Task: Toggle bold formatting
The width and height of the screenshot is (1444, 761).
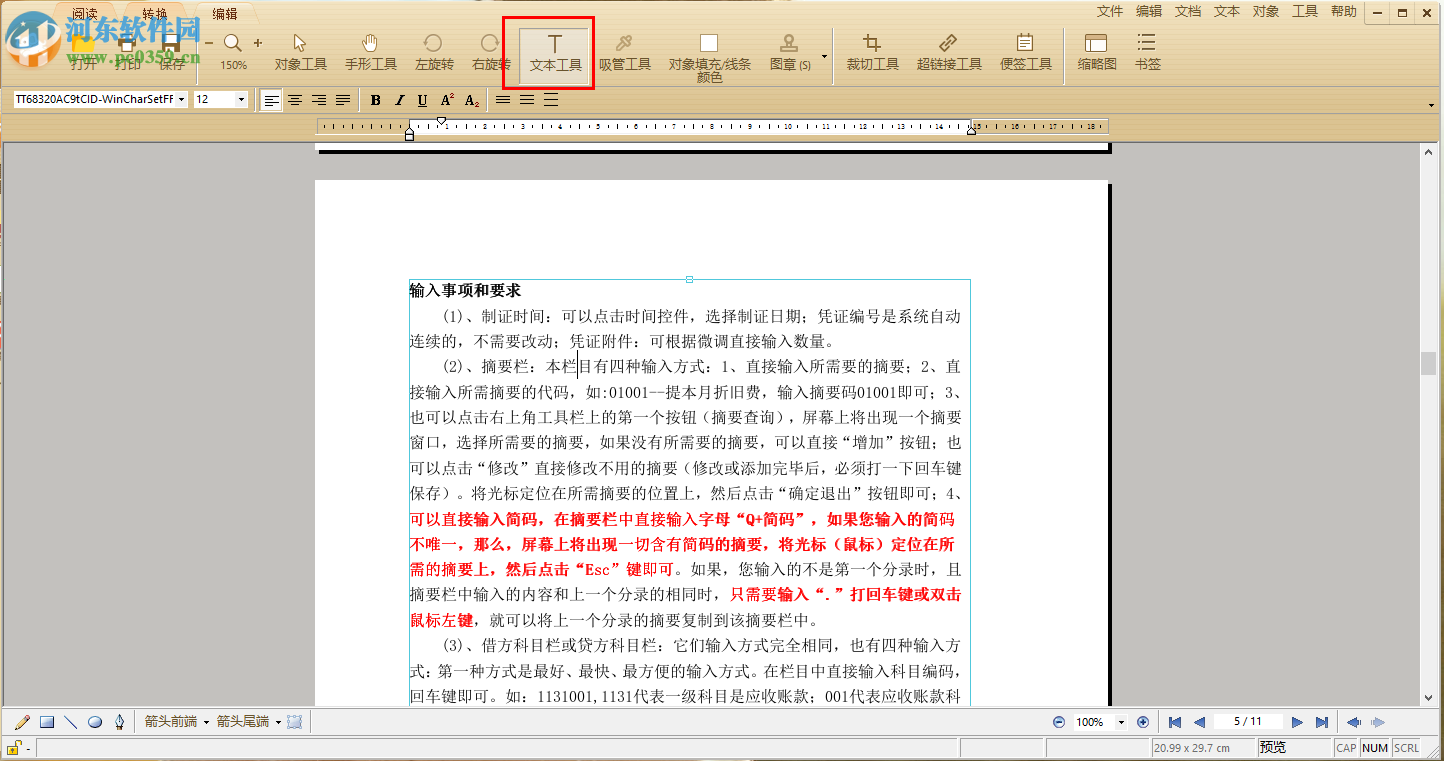Action: click(375, 99)
